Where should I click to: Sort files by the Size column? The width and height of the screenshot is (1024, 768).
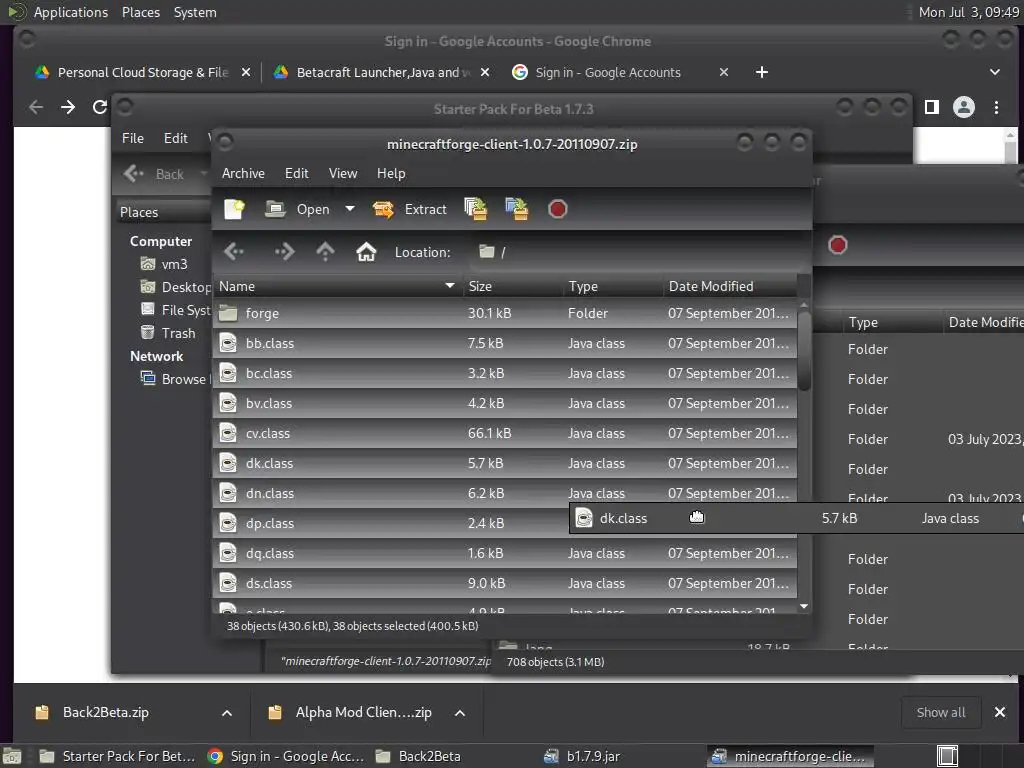coord(513,286)
